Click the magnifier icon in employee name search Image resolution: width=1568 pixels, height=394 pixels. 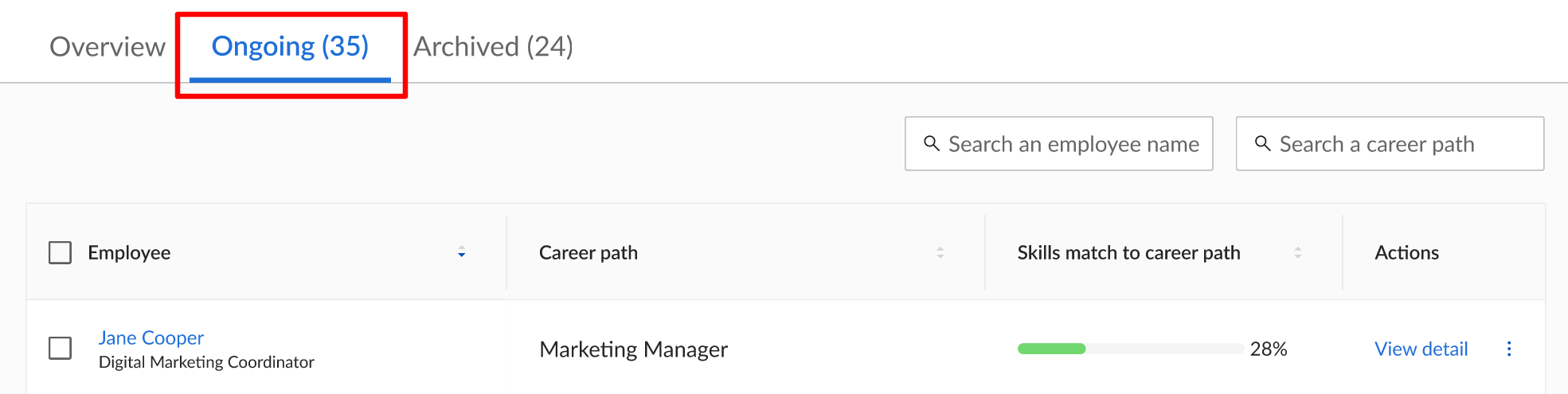pyautogui.click(x=931, y=143)
